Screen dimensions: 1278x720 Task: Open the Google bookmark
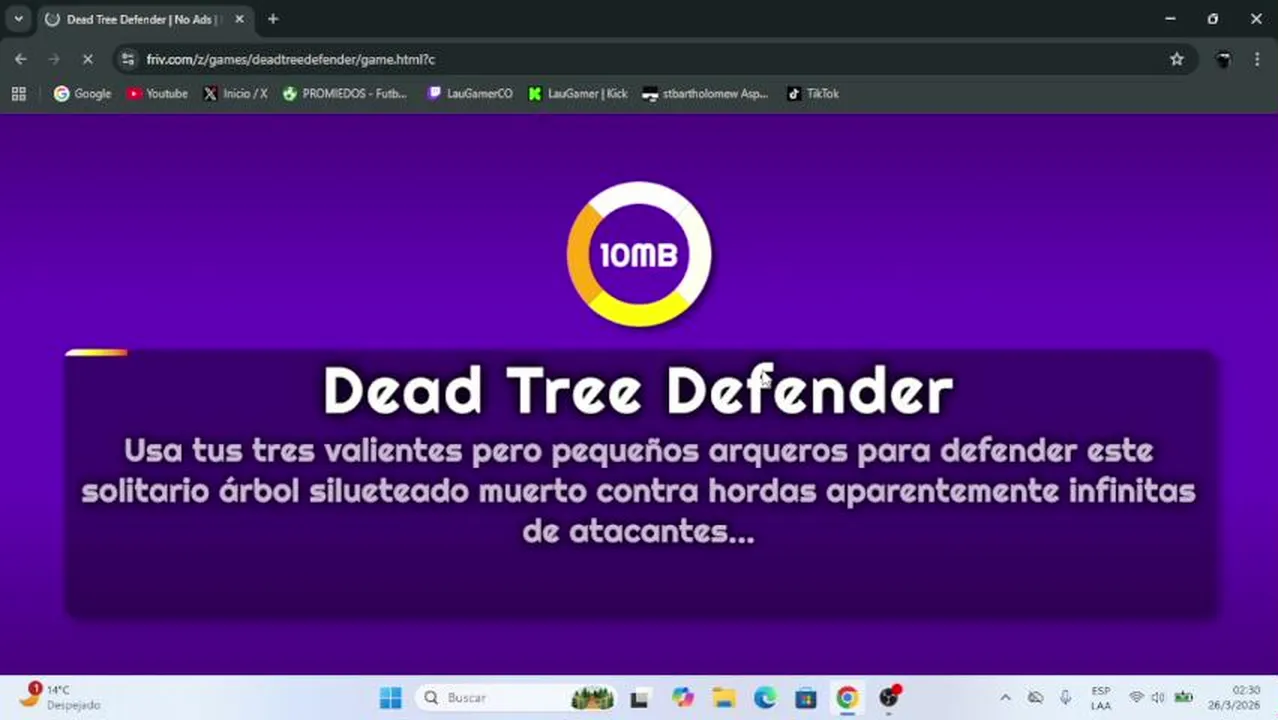point(82,93)
